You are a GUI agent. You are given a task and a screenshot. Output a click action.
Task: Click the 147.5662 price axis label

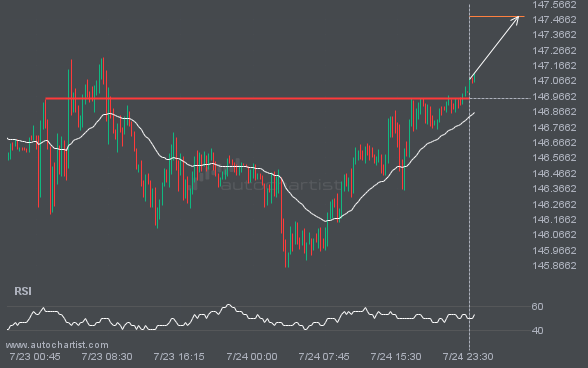pyautogui.click(x=554, y=5)
